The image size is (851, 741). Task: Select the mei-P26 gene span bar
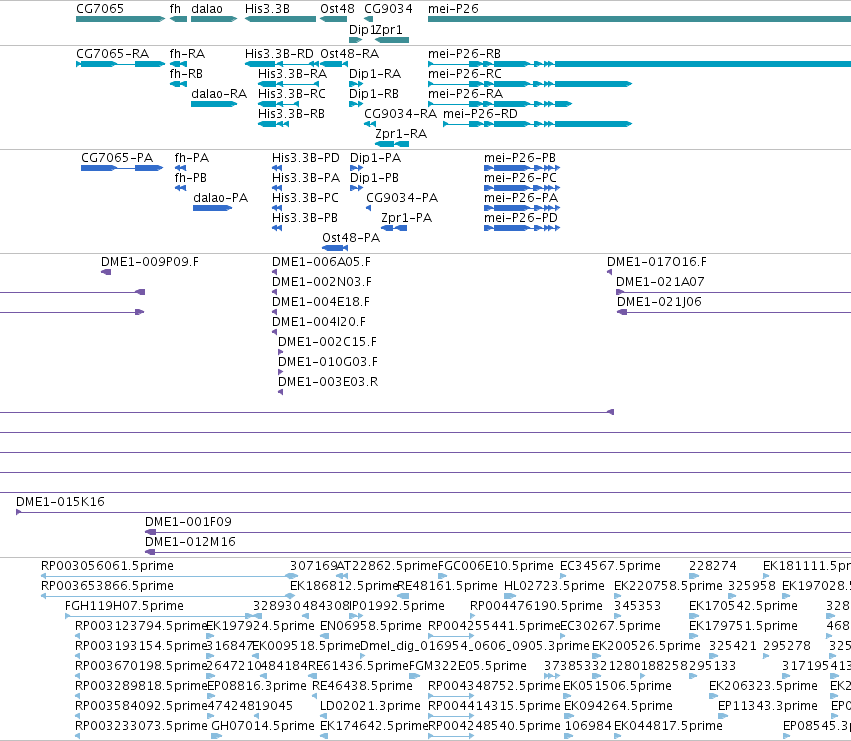point(639,19)
